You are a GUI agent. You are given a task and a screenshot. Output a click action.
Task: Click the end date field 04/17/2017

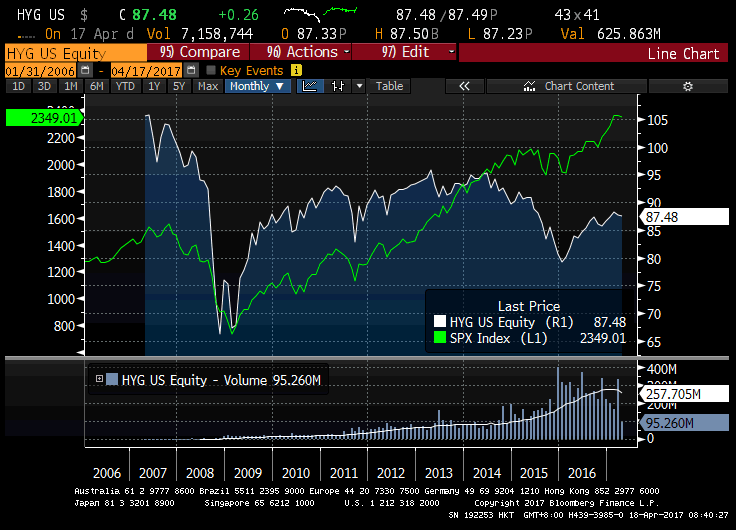(x=146, y=71)
